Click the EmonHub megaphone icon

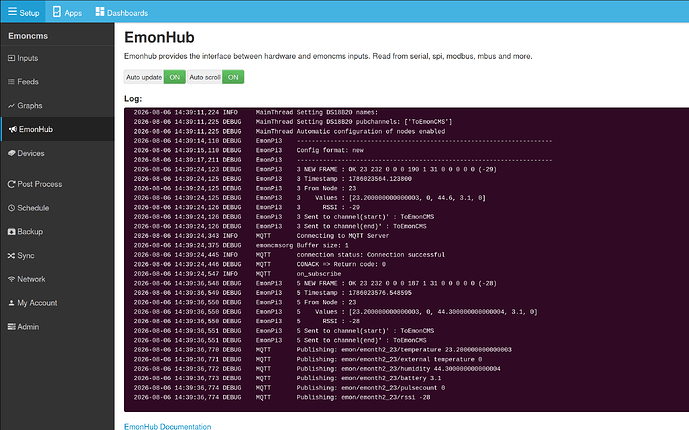coord(13,129)
